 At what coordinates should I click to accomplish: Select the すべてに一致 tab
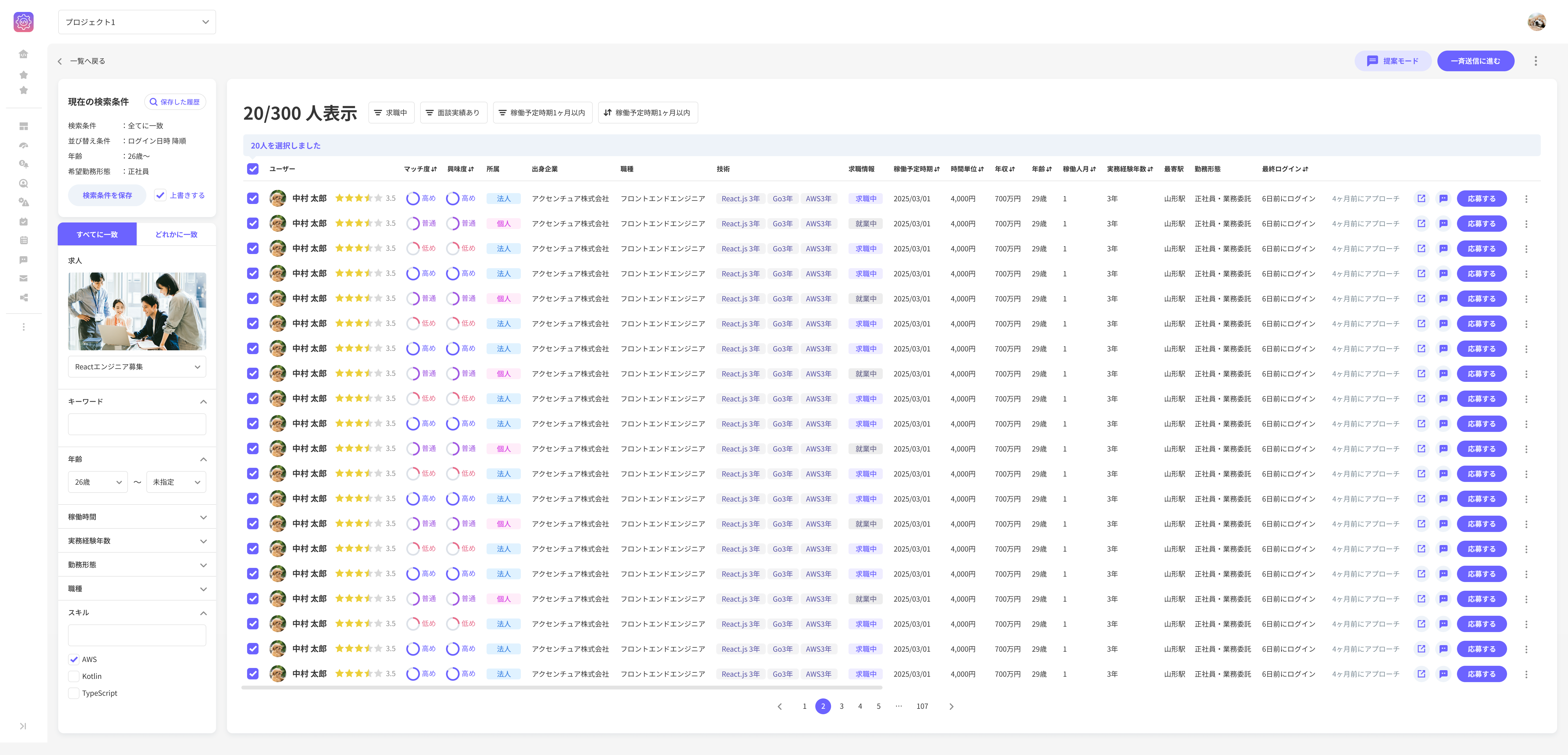point(97,234)
